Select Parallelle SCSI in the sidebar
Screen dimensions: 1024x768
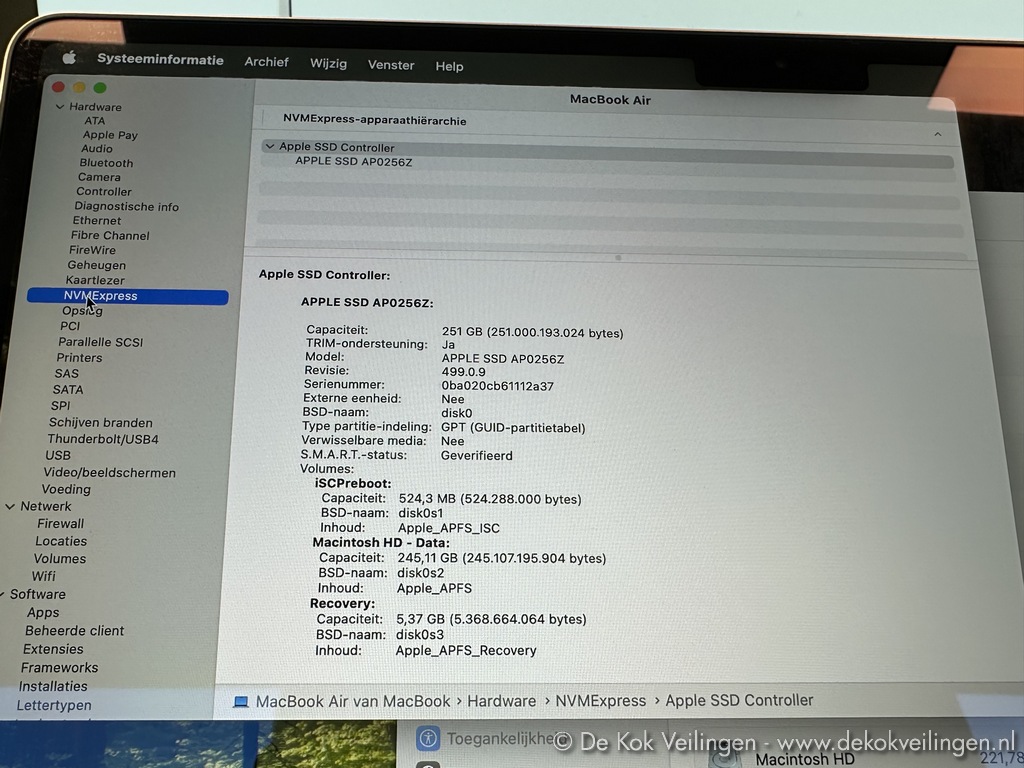(101, 342)
